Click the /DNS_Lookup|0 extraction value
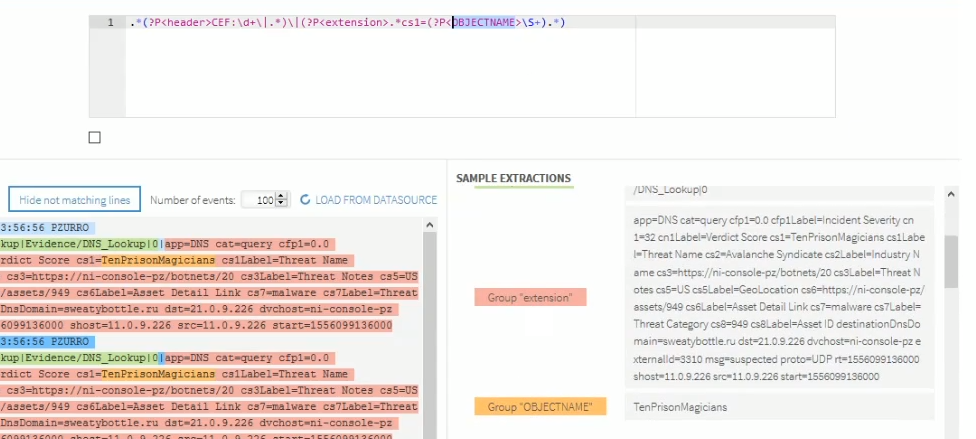 pyautogui.click(x=670, y=190)
